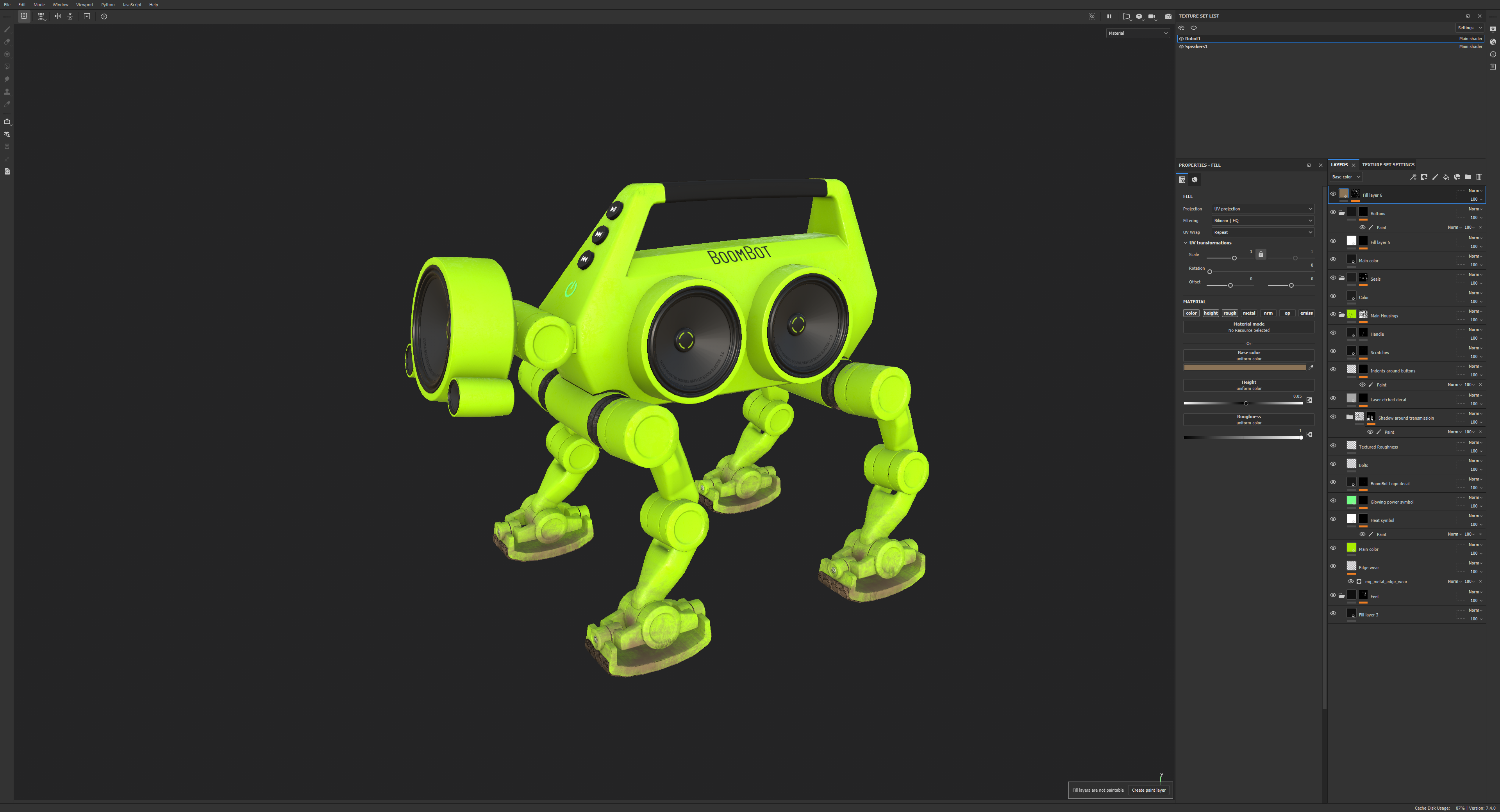Create a new folder in Layers panel

coord(1468,177)
